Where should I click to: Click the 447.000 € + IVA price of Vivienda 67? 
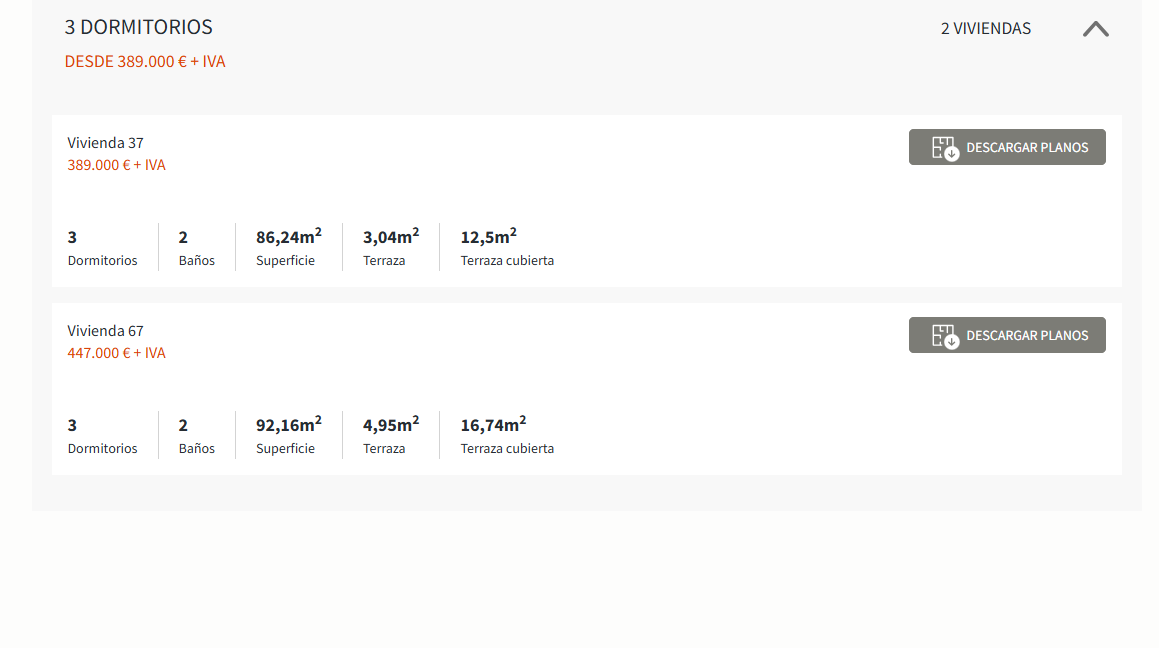pyautogui.click(x=116, y=352)
